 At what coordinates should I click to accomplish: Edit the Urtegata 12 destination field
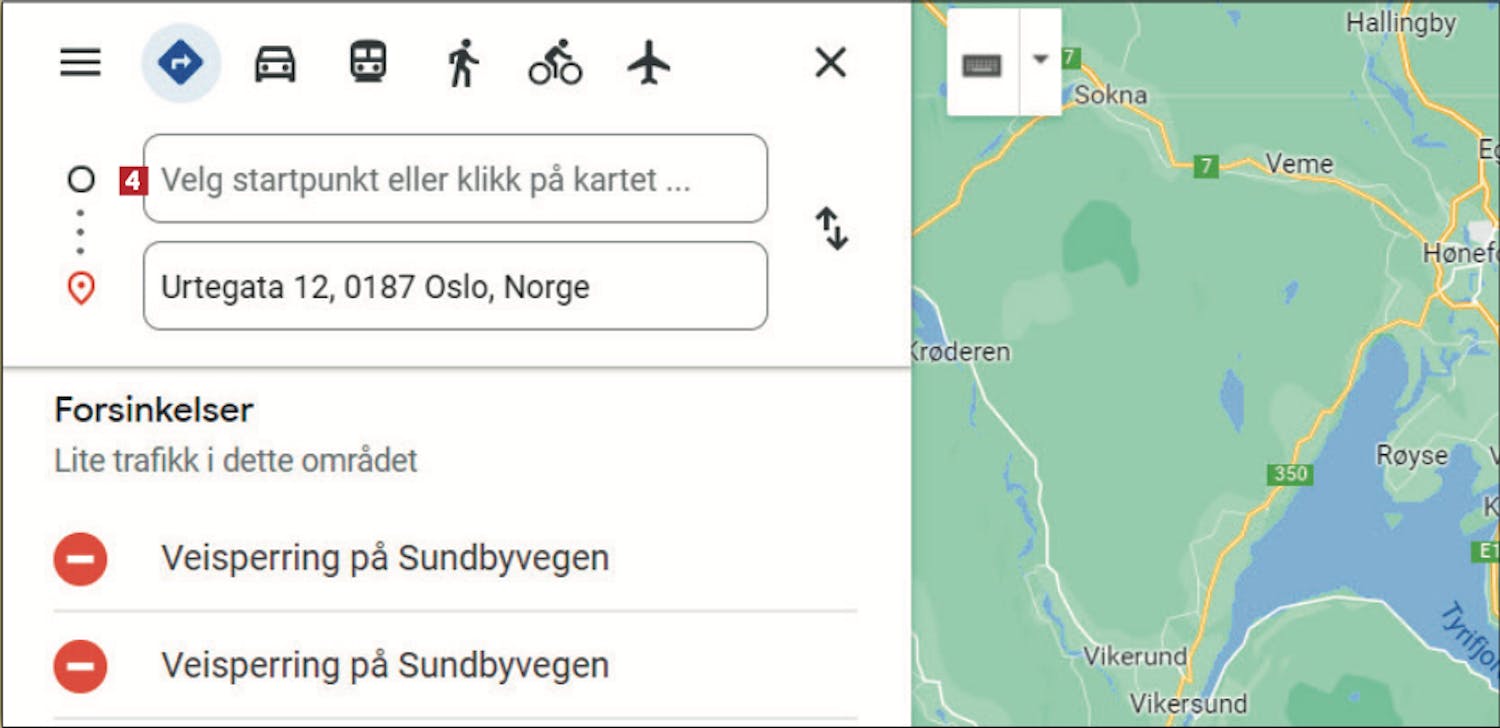tap(456, 286)
